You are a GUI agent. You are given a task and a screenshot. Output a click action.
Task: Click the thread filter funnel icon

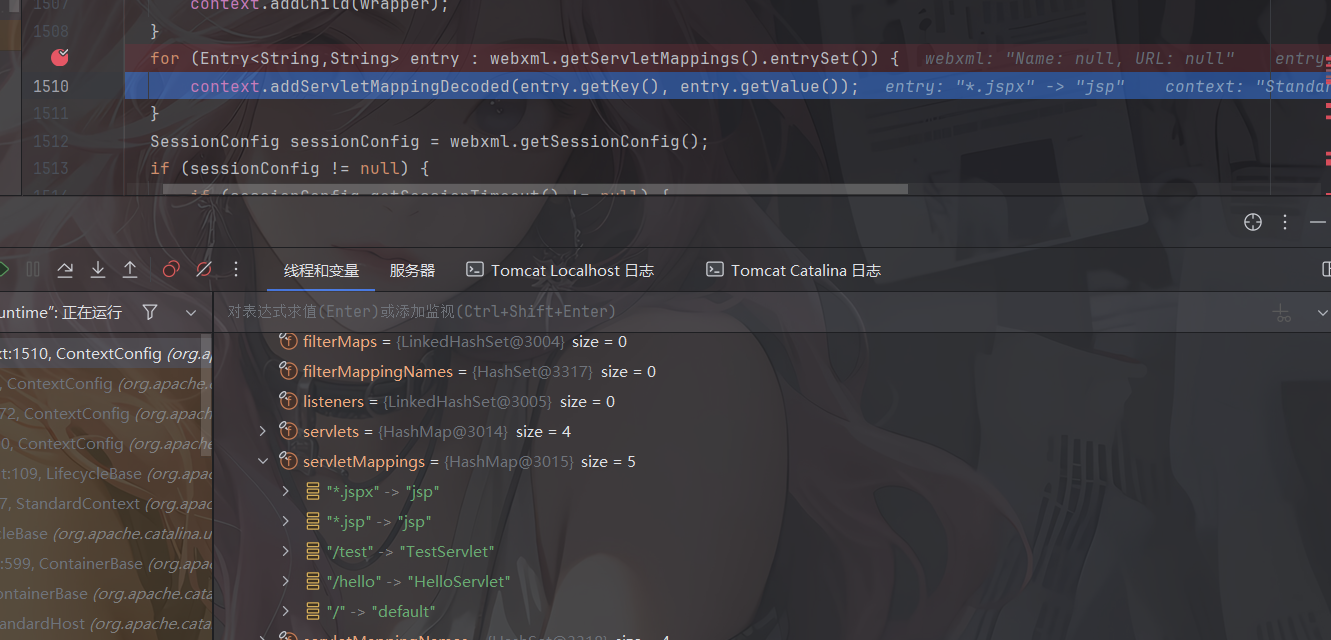(x=150, y=313)
